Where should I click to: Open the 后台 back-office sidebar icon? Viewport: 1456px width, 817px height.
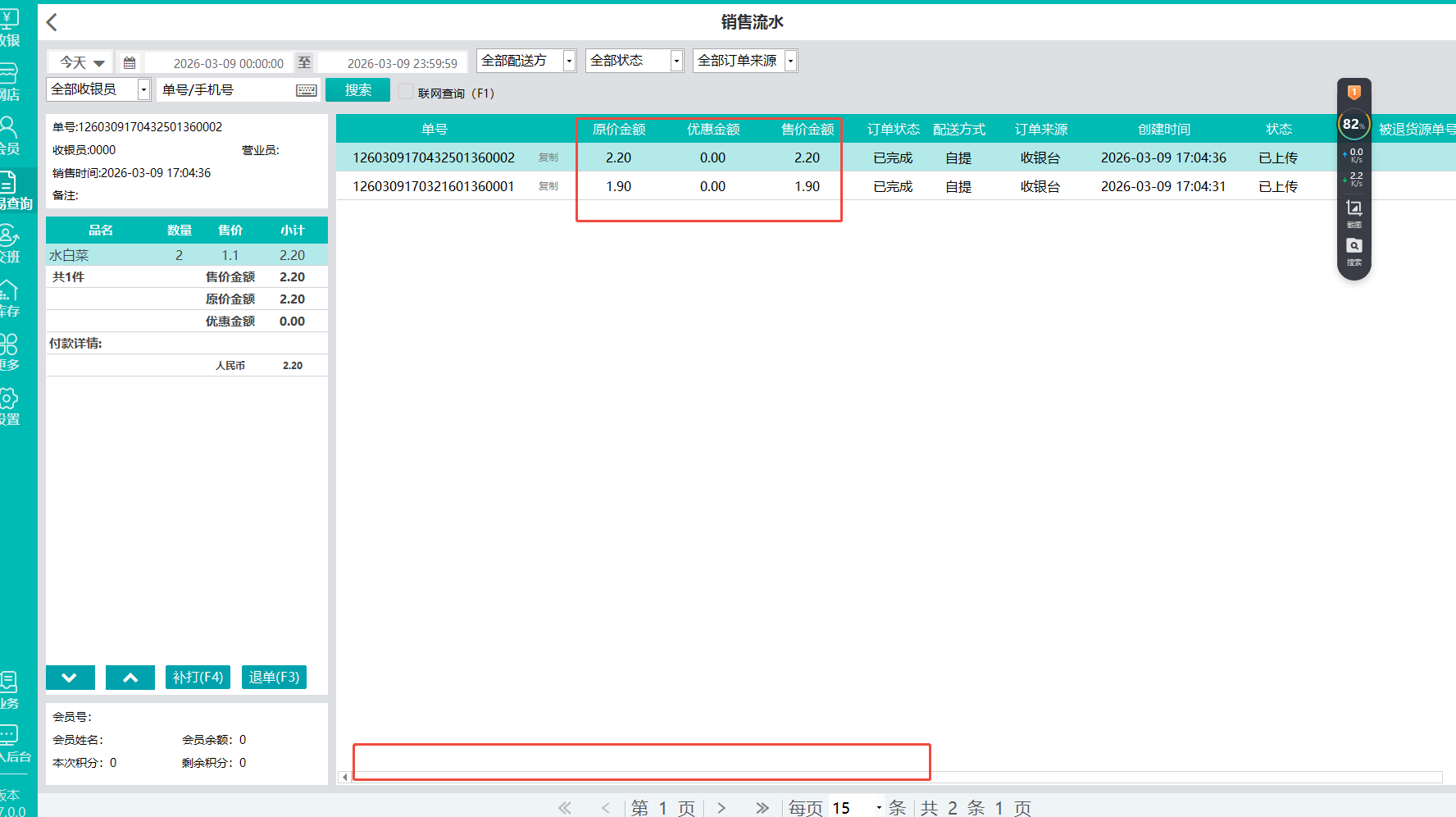point(15,744)
